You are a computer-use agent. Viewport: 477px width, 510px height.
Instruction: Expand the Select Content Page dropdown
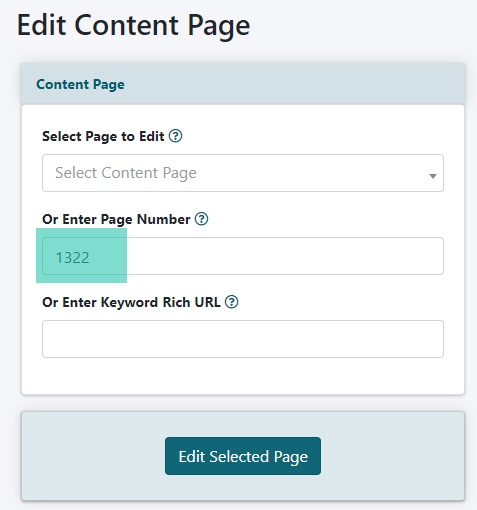pos(243,173)
